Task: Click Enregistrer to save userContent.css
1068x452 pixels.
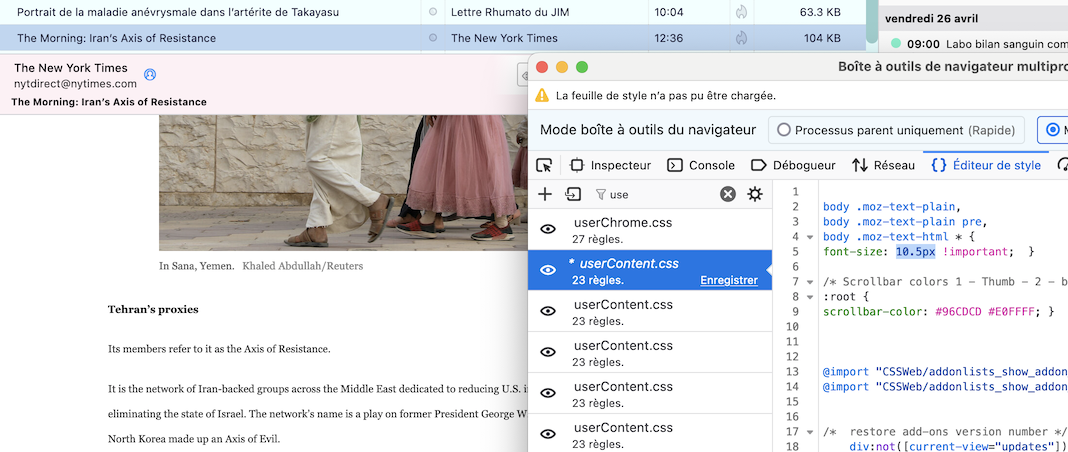Action: pyautogui.click(x=728, y=280)
